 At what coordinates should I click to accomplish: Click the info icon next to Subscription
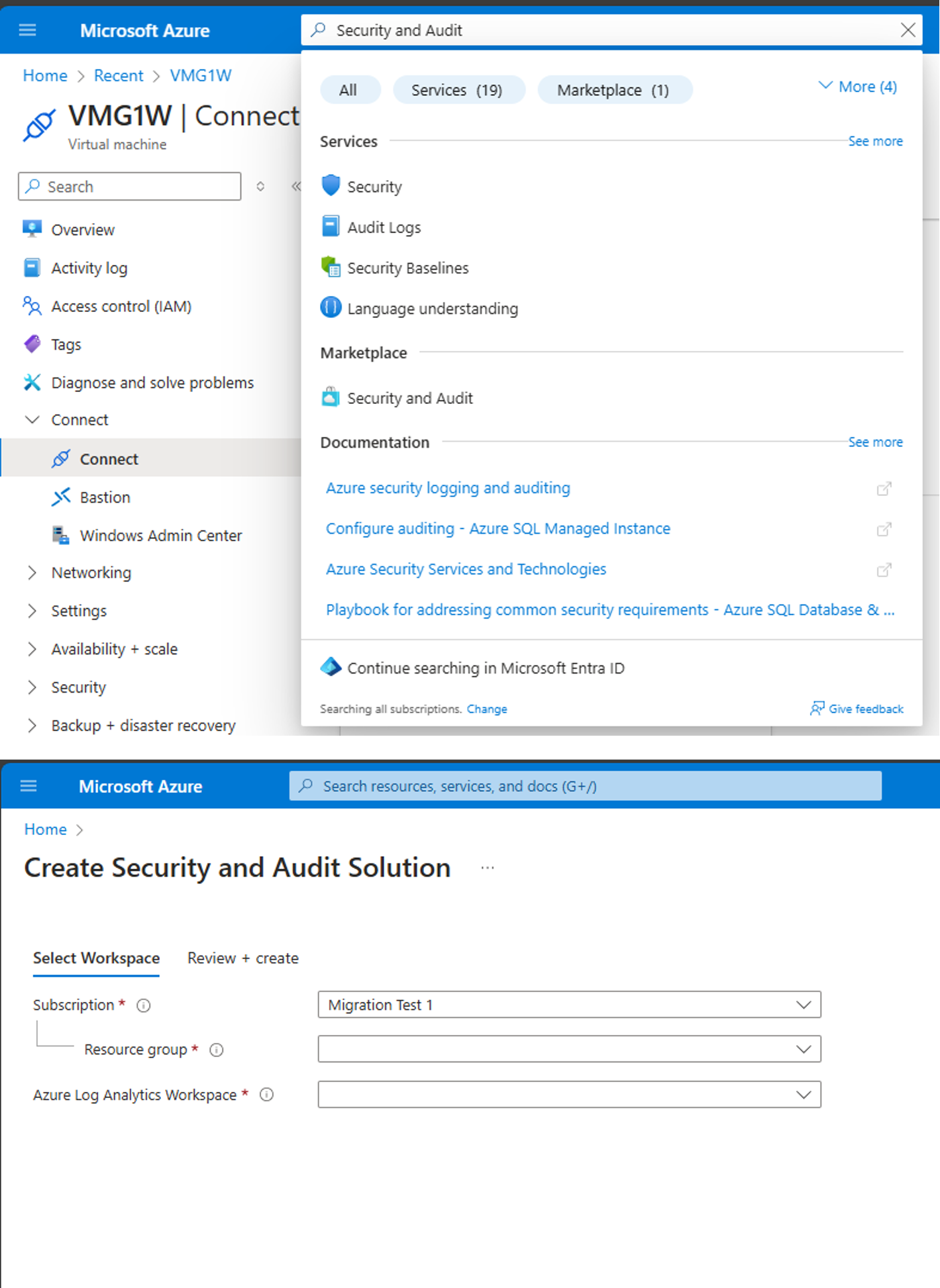pyautogui.click(x=143, y=1005)
